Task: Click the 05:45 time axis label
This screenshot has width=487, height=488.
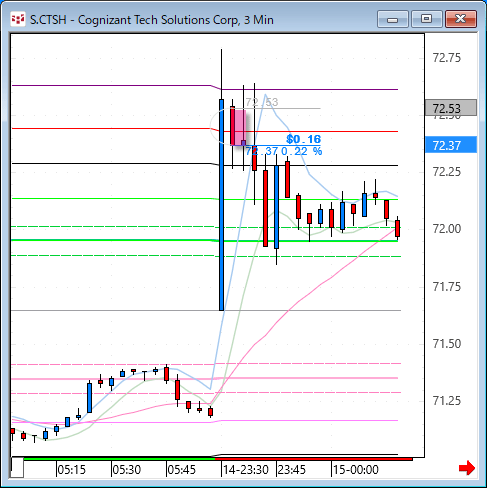Action: 182,470
